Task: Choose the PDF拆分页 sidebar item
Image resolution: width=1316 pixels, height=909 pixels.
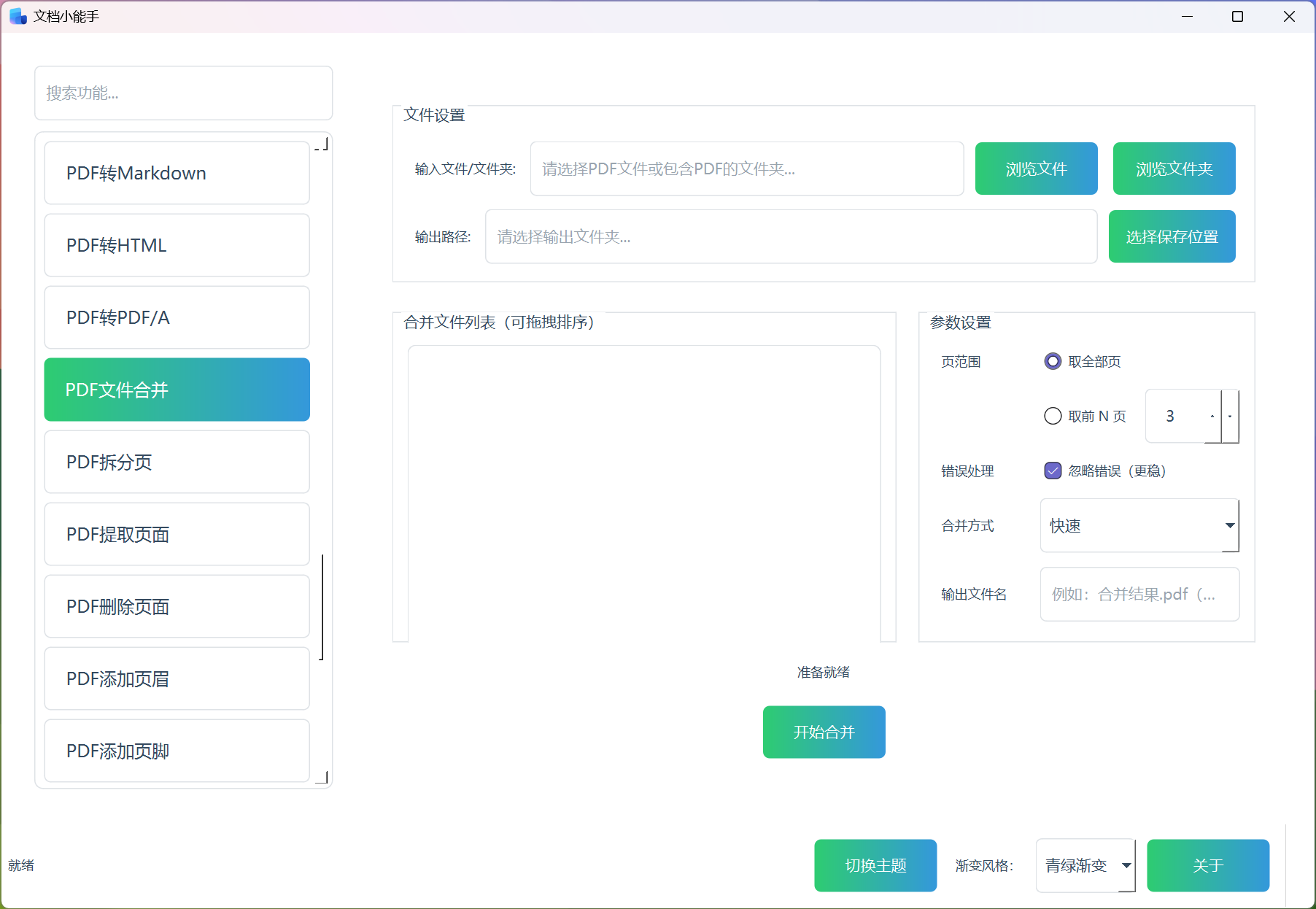Action: pyautogui.click(x=177, y=463)
